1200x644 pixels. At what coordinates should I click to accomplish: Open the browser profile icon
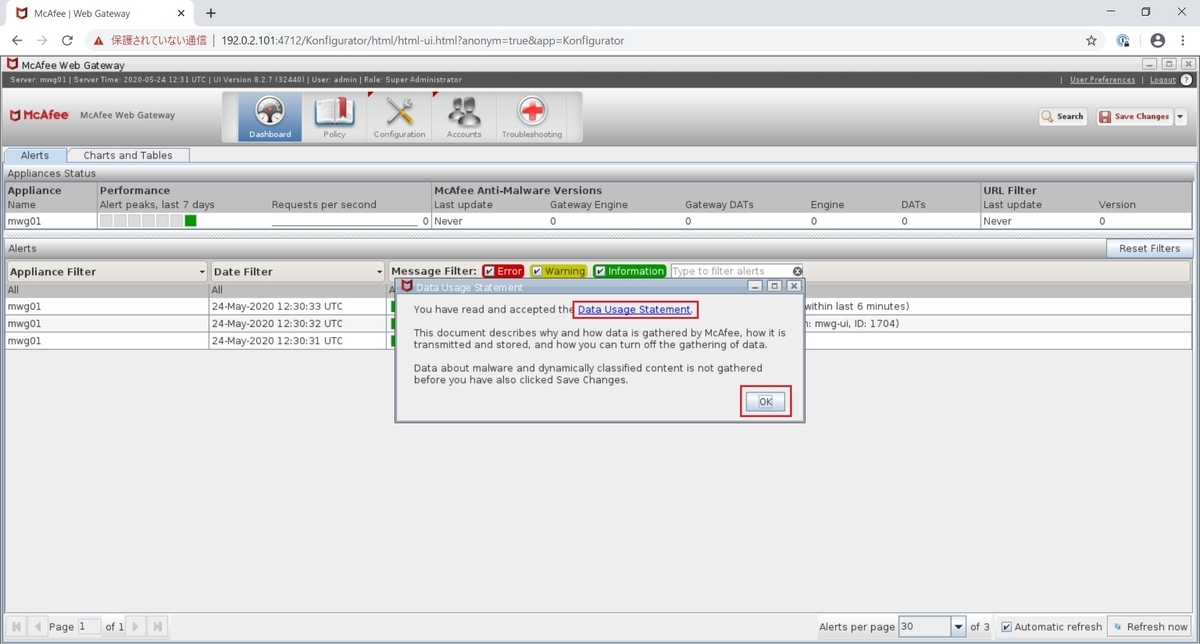1158,40
